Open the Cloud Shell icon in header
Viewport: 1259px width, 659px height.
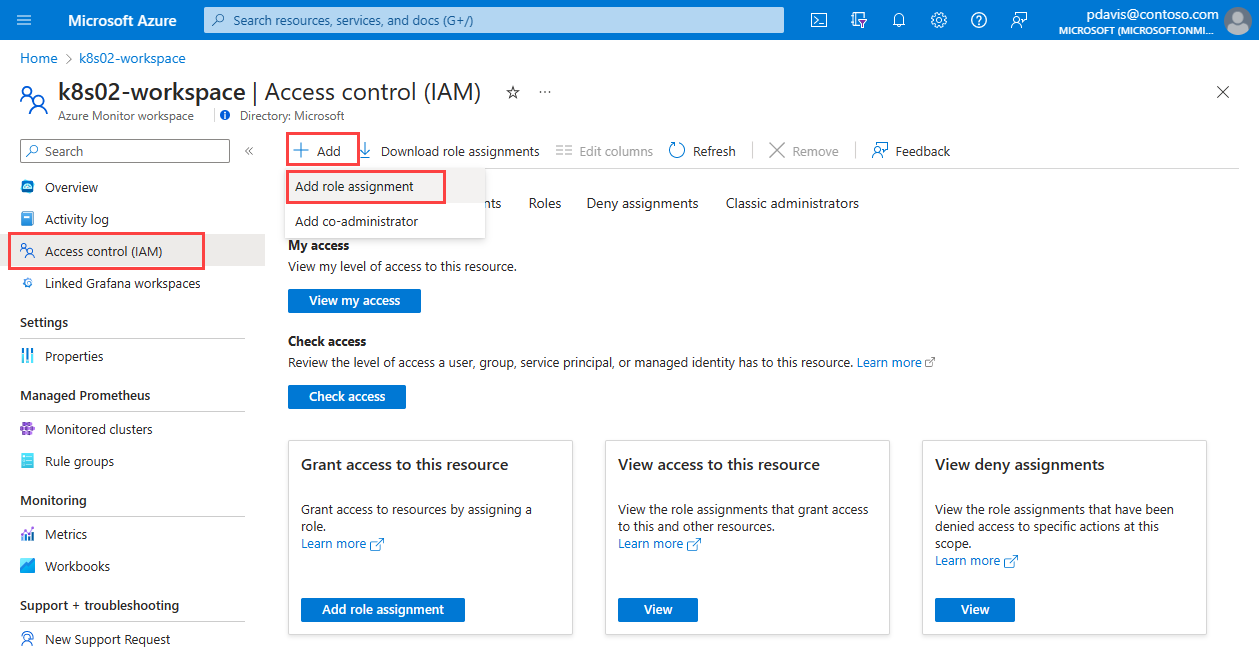[x=818, y=20]
